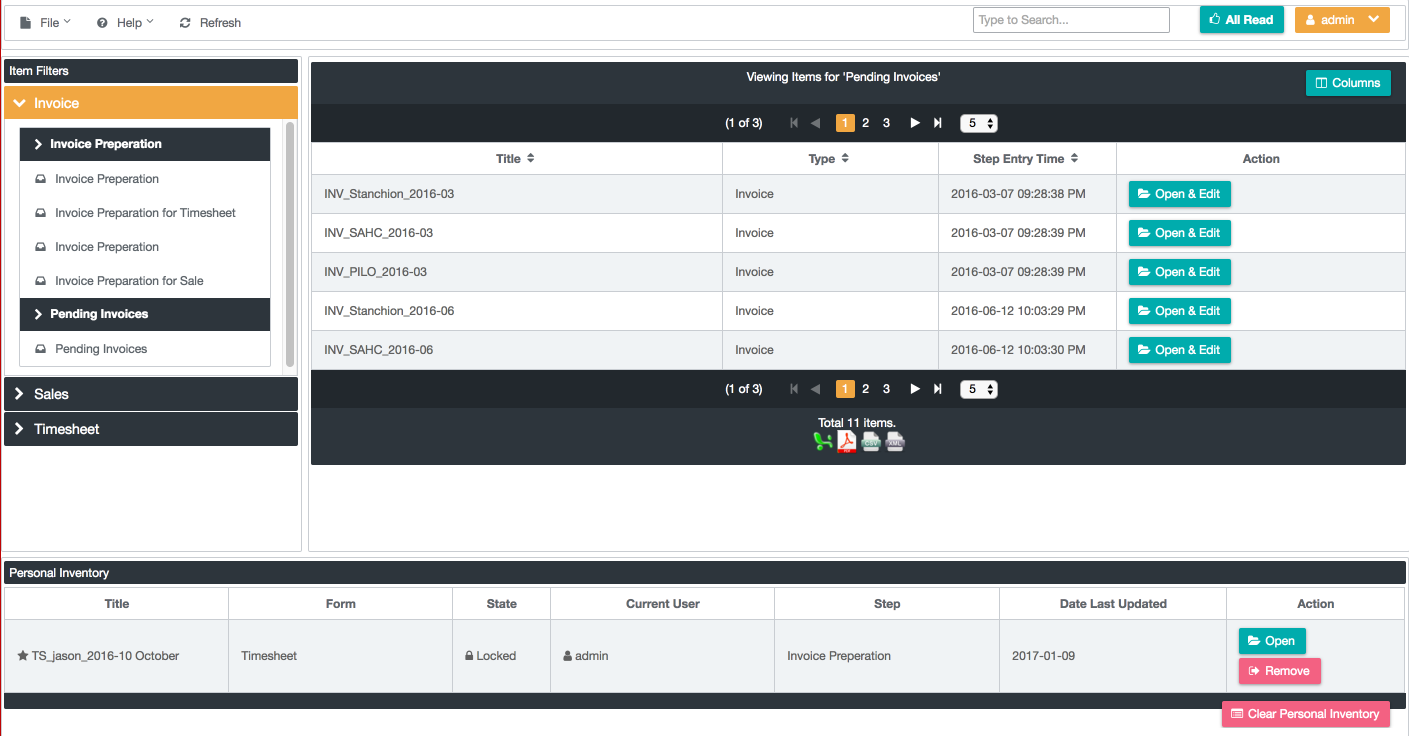Click the Item Filters panel scrollbar

point(290,244)
